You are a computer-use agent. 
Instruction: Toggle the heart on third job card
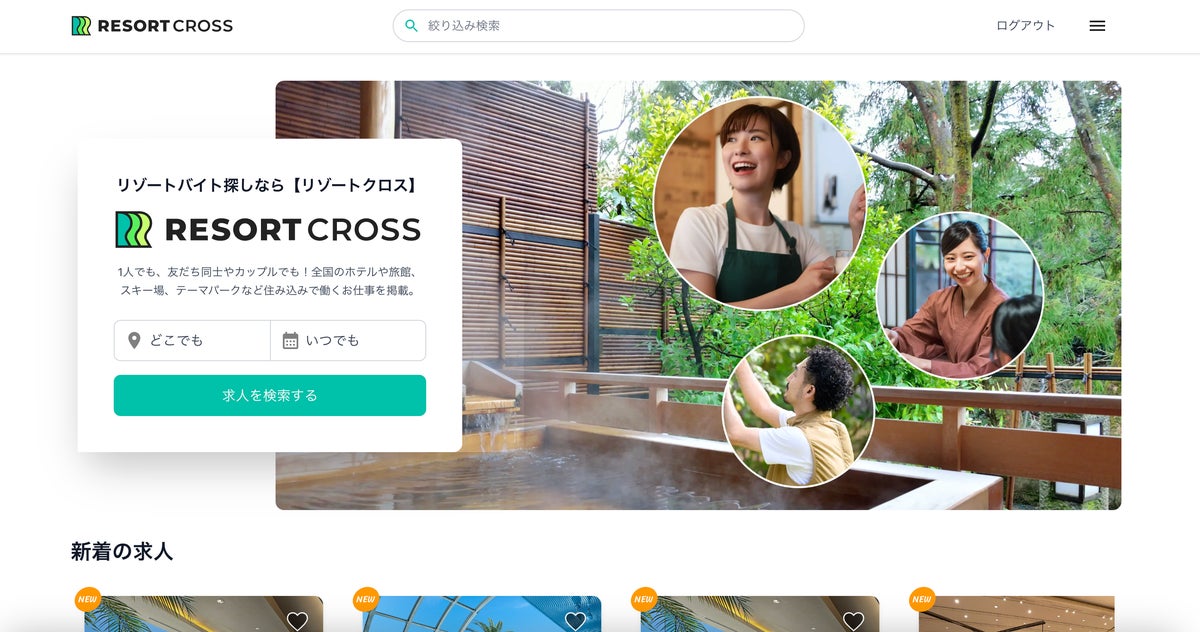coord(853,621)
